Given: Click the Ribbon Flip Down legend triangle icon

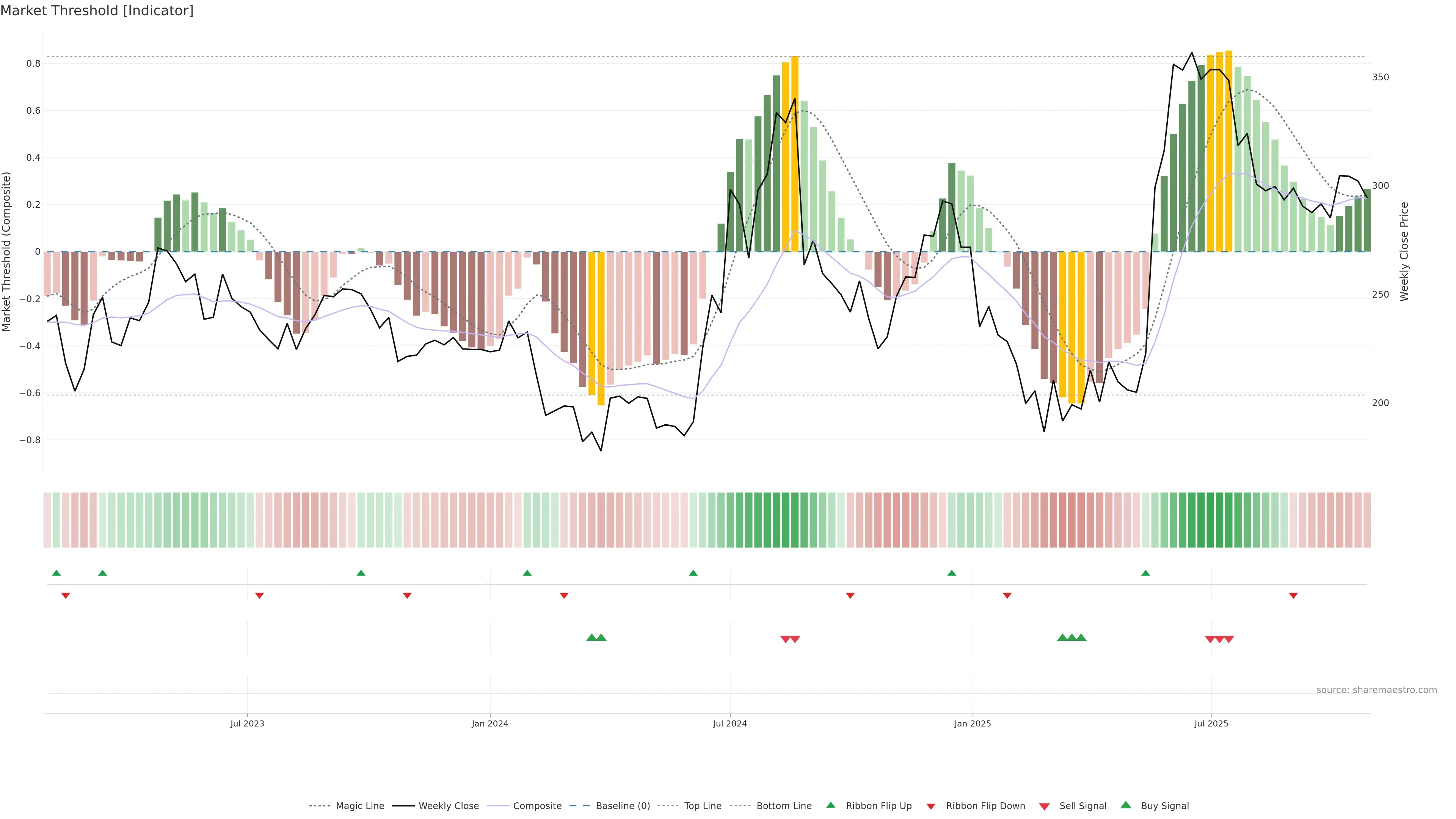Looking at the screenshot, I should (931, 806).
